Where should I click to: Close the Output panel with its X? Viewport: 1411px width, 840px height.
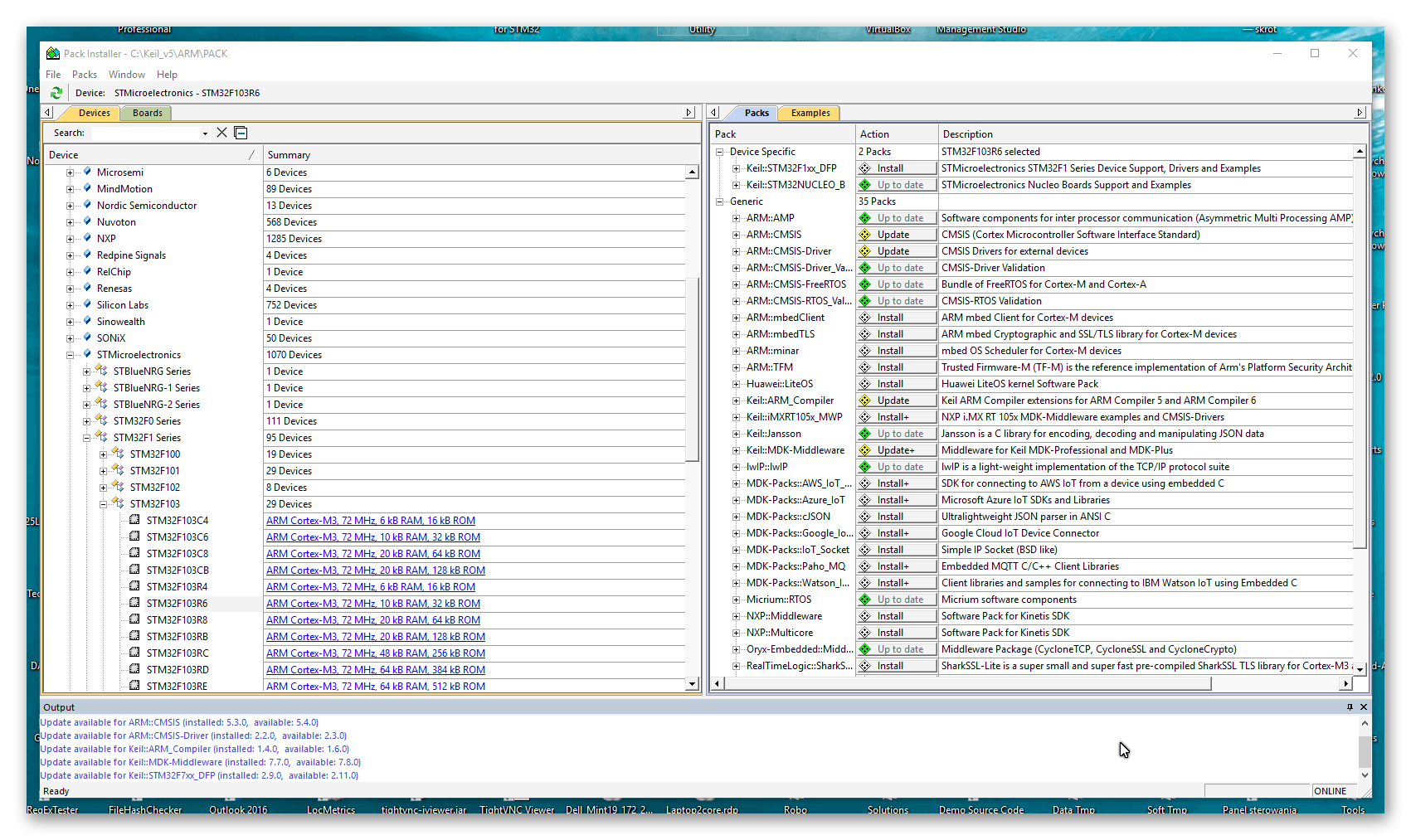pyautogui.click(x=1364, y=707)
